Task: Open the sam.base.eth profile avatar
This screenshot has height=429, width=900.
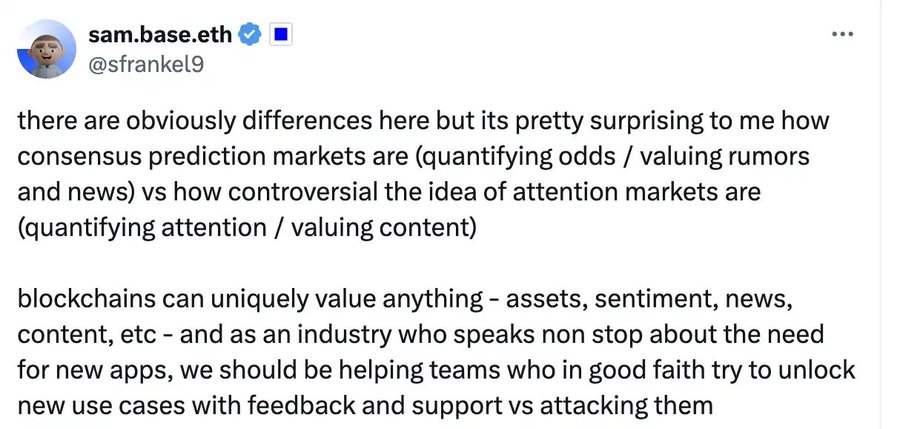Action: (x=47, y=49)
